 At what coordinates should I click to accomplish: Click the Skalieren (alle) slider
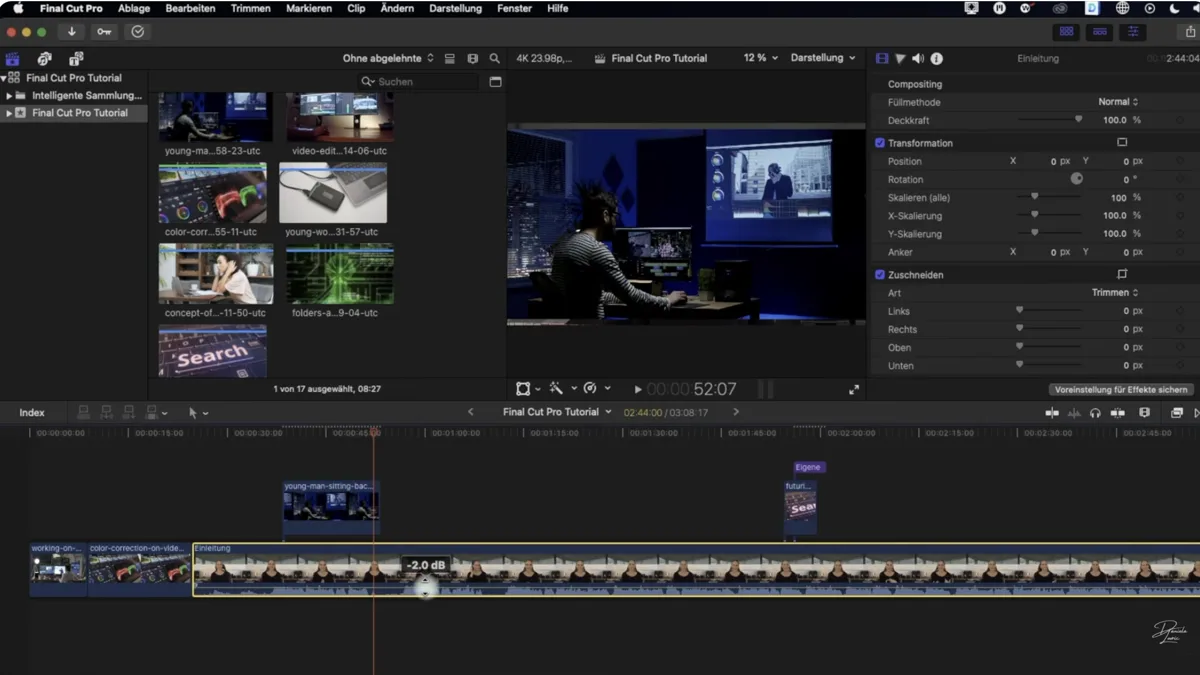(1049, 198)
